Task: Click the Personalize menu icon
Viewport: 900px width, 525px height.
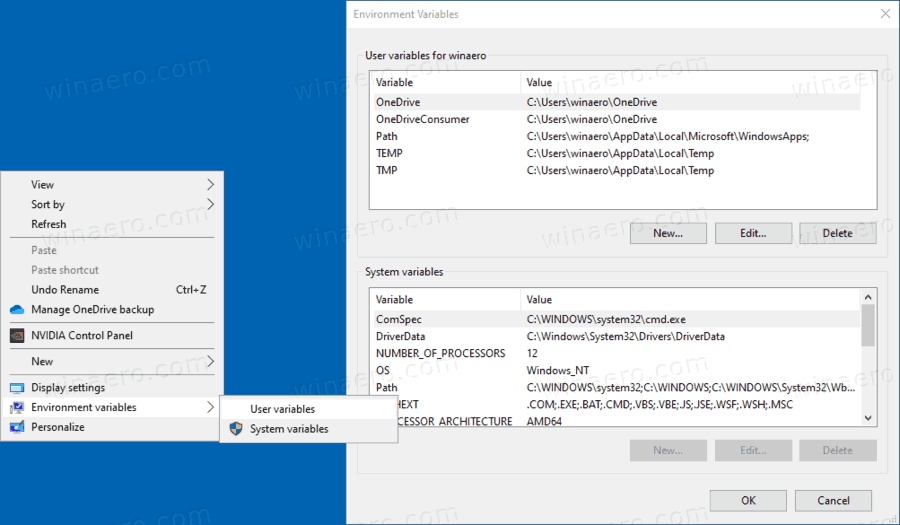Action: pyautogui.click(x=16, y=427)
